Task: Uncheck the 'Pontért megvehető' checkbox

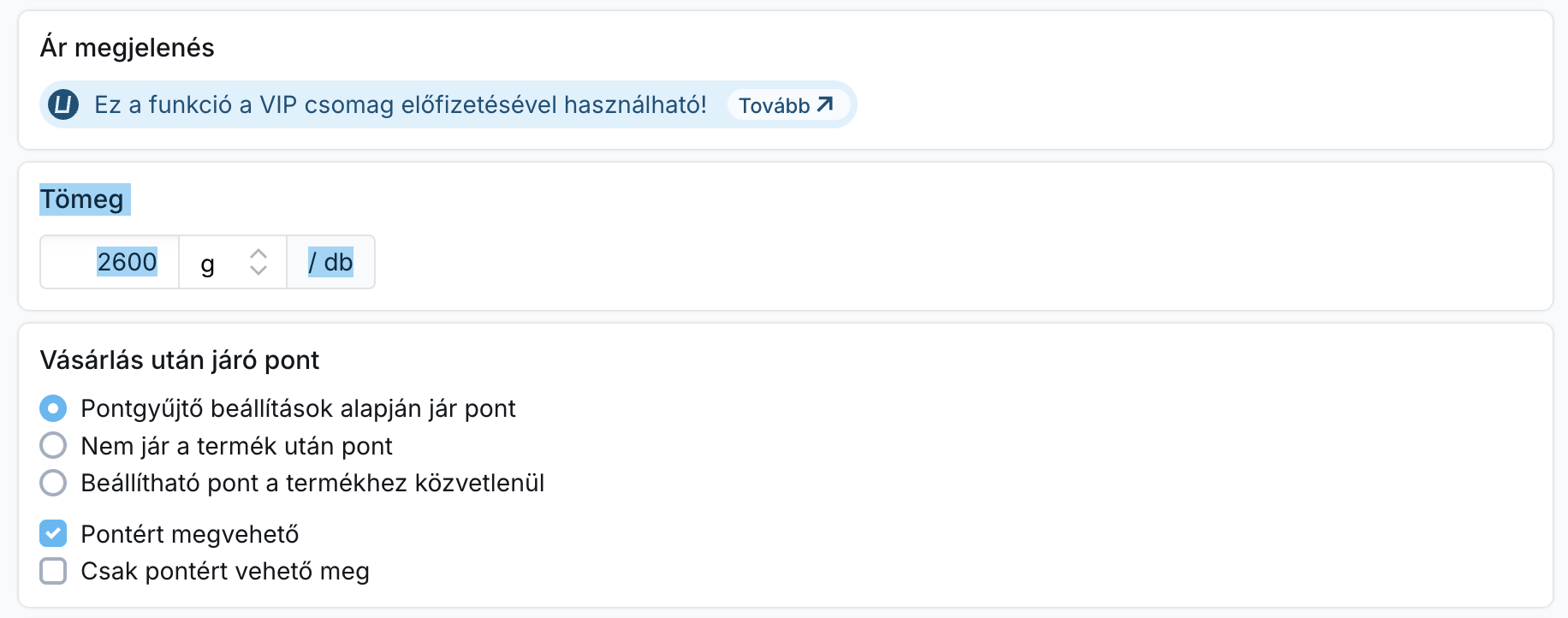Action: pyautogui.click(x=53, y=534)
